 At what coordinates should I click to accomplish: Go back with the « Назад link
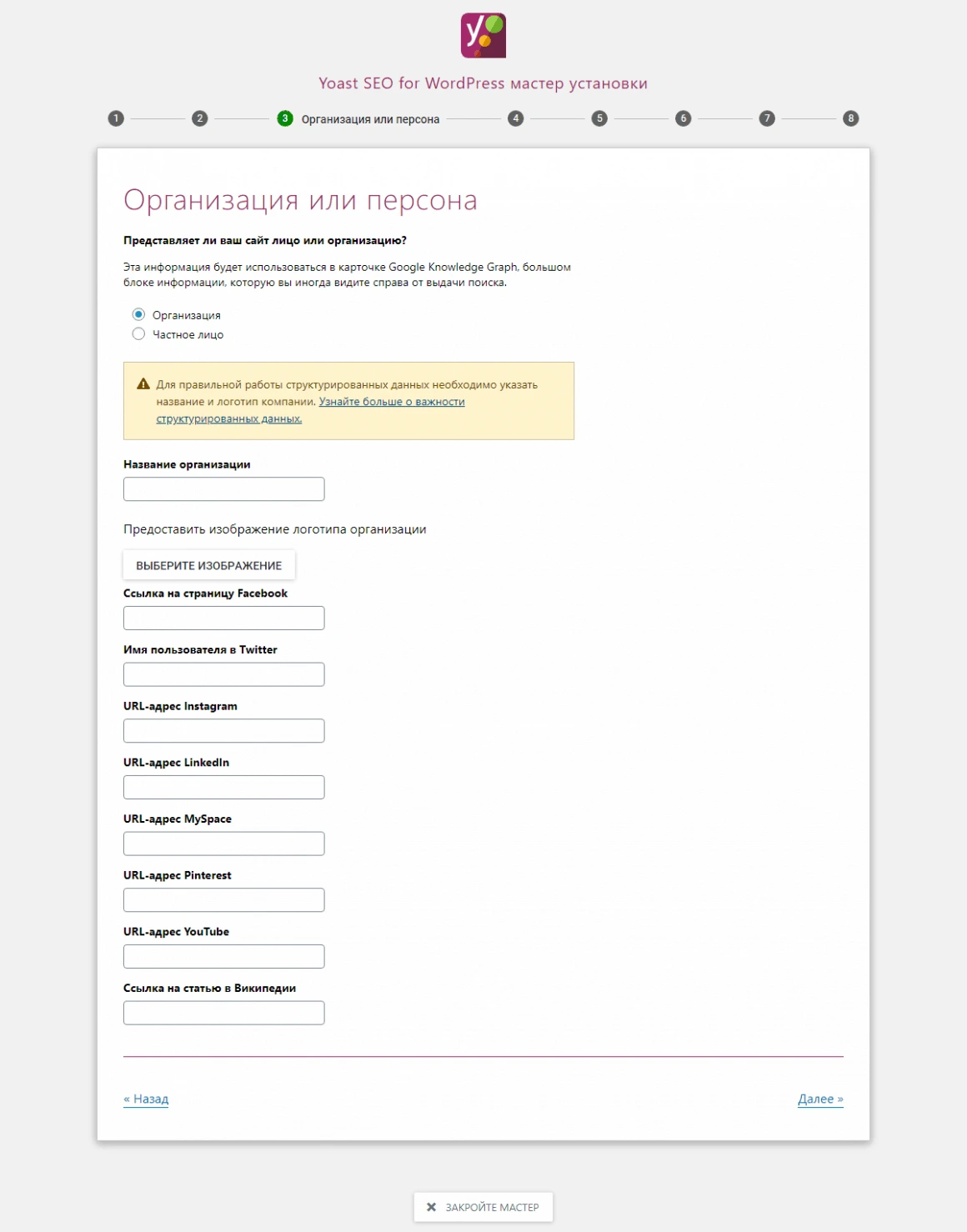(146, 1099)
